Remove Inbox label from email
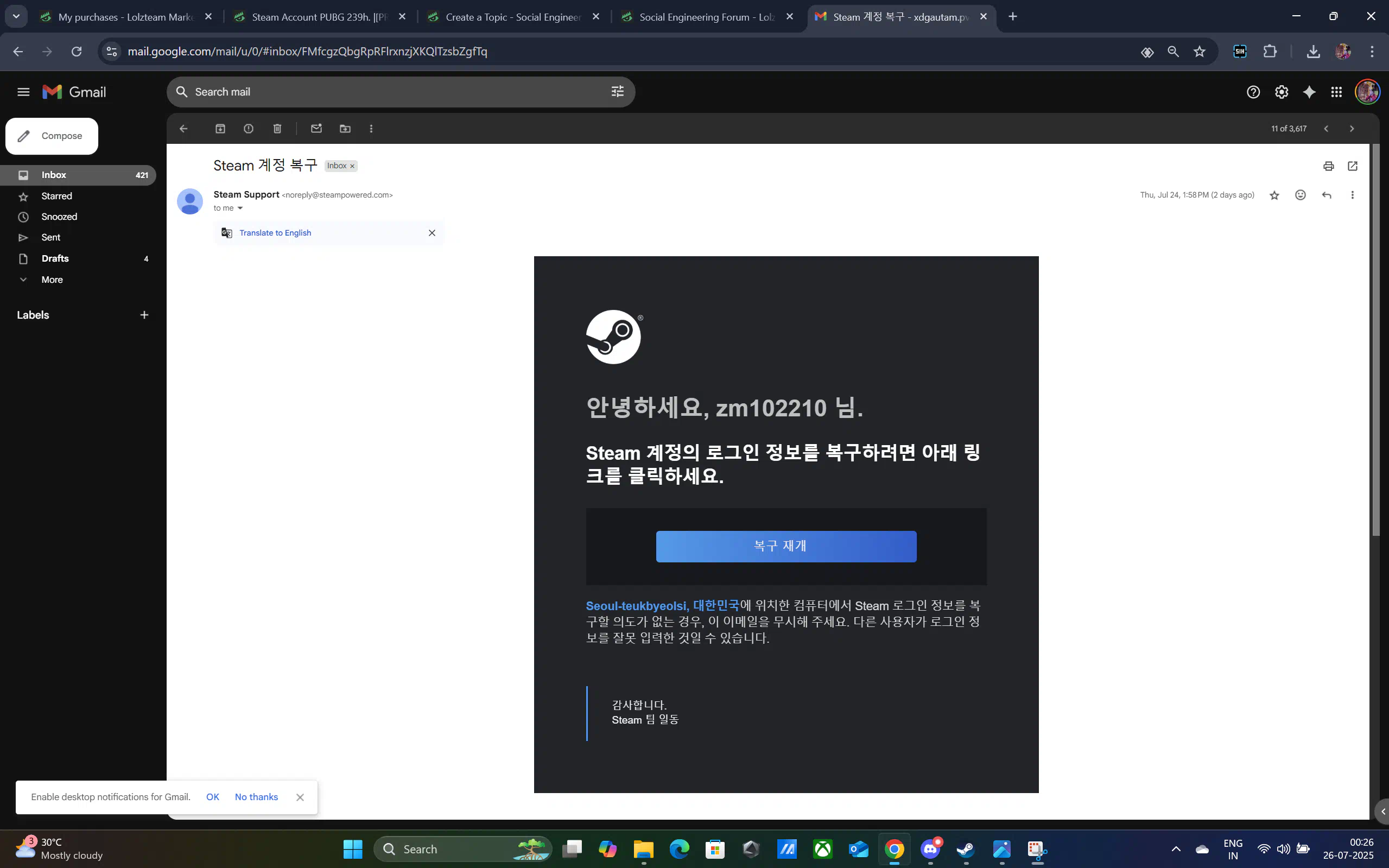This screenshot has height=868, width=1389. 352,166
